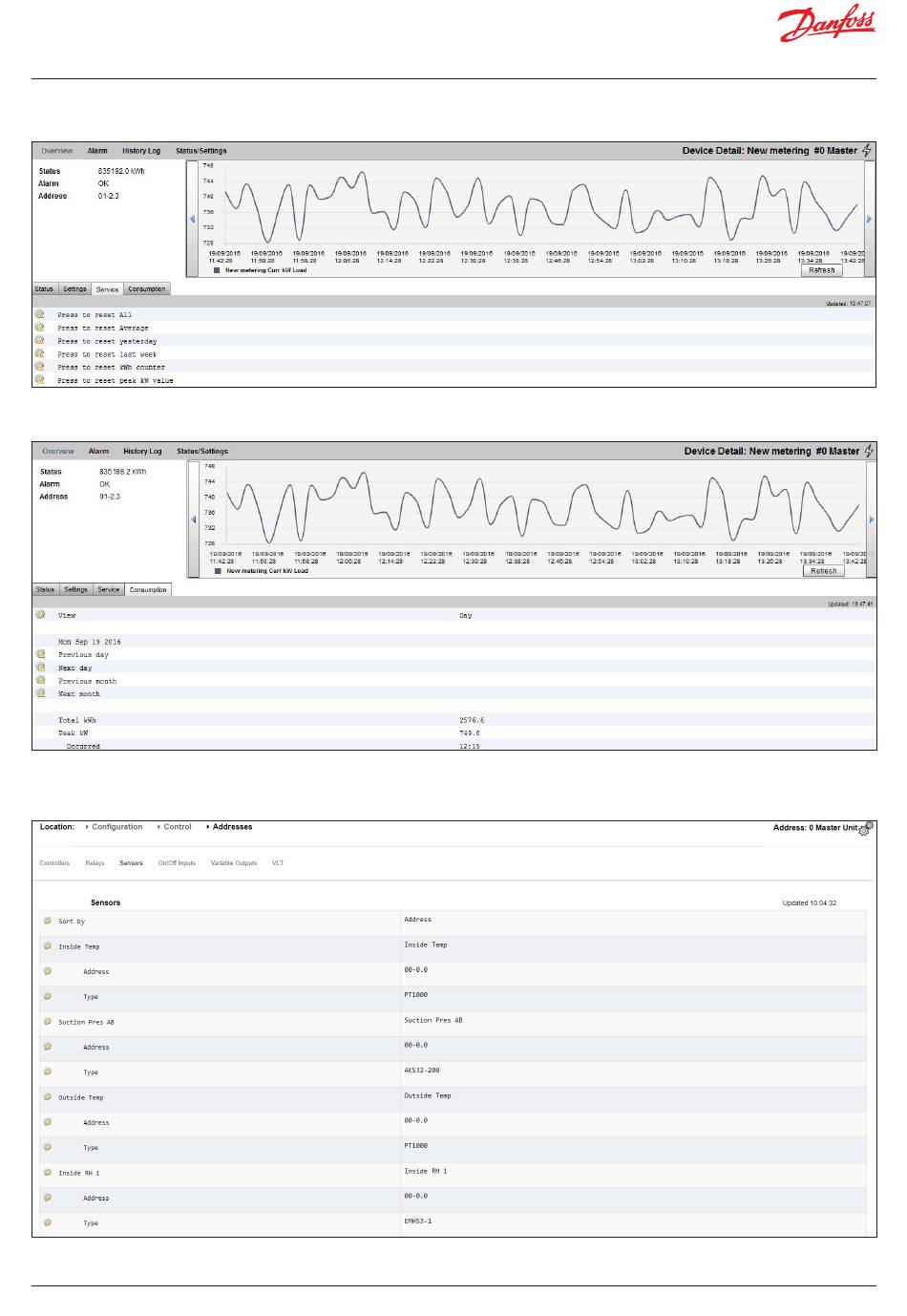
Task: Open Consumption tab from the Service view
Action: click(x=147, y=289)
